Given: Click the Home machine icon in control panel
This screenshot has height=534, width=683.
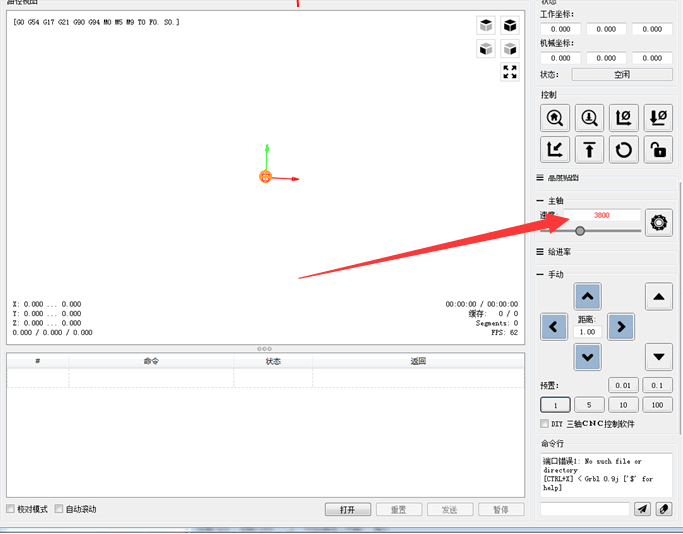Looking at the screenshot, I should click(555, 118).
